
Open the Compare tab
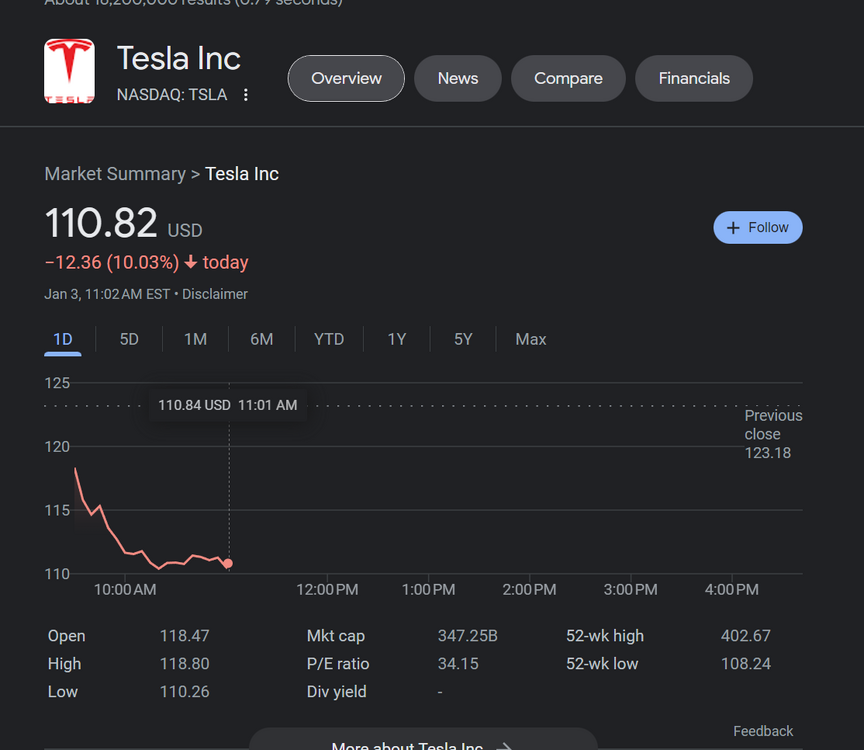568,79
